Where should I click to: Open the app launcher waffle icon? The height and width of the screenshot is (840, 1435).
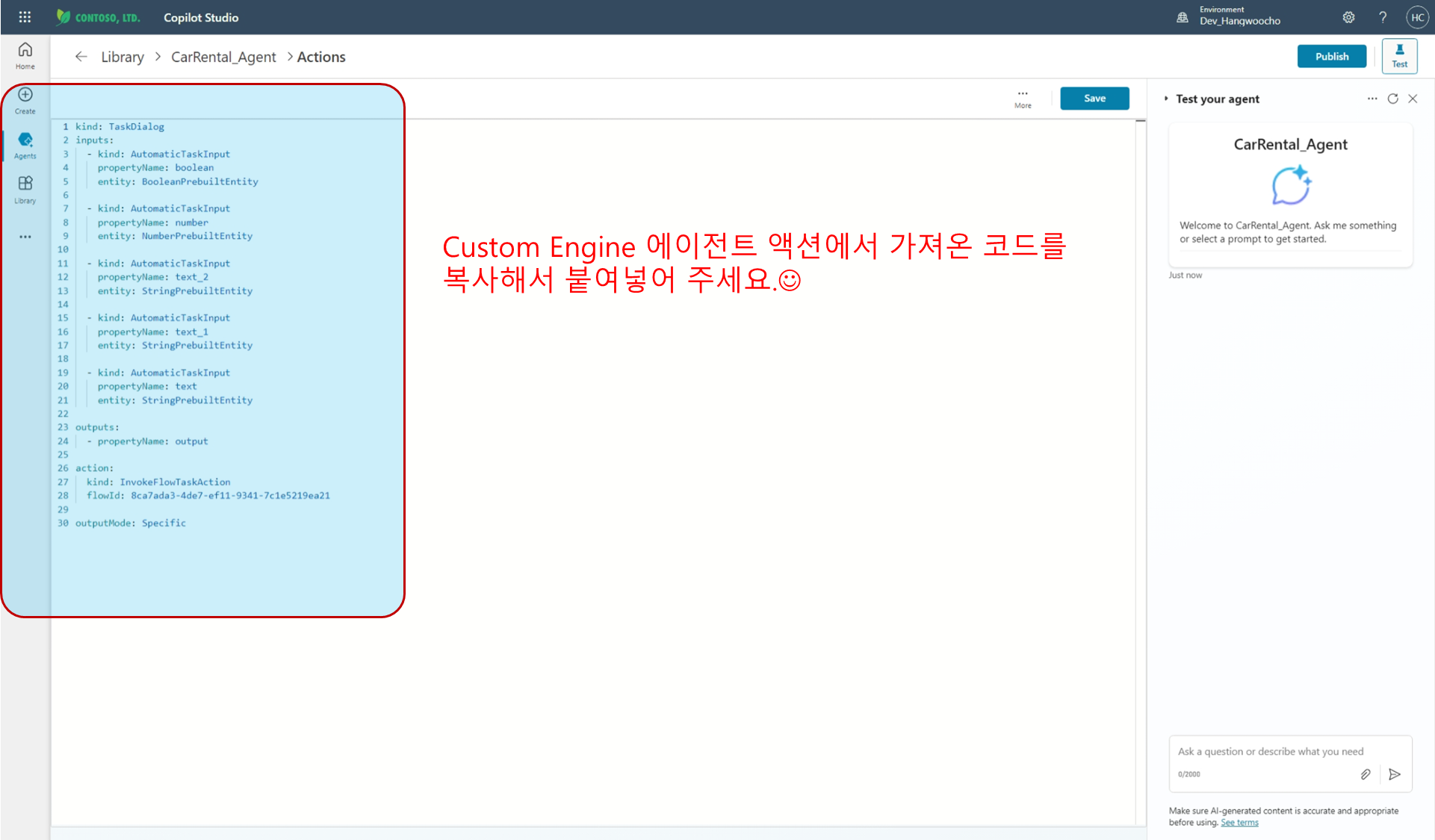click(25, 17)
